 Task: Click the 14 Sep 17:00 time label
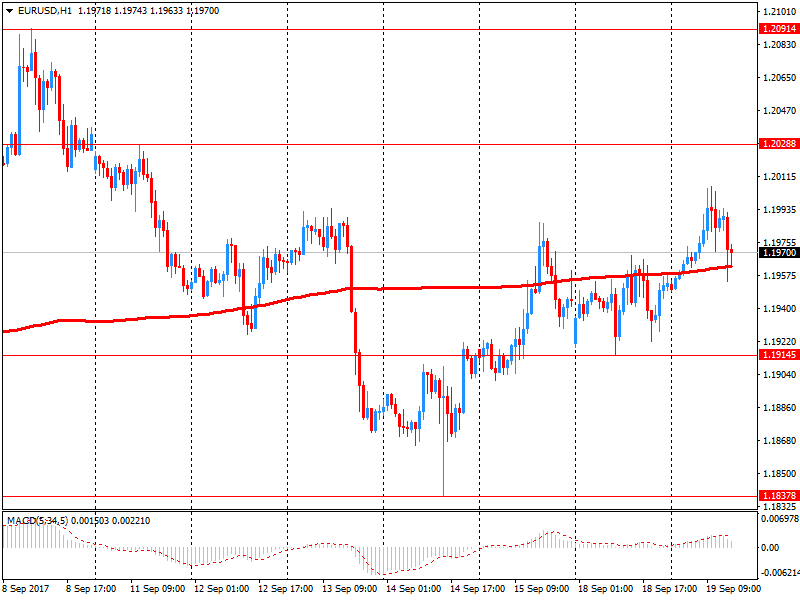(x=478, y=589)
